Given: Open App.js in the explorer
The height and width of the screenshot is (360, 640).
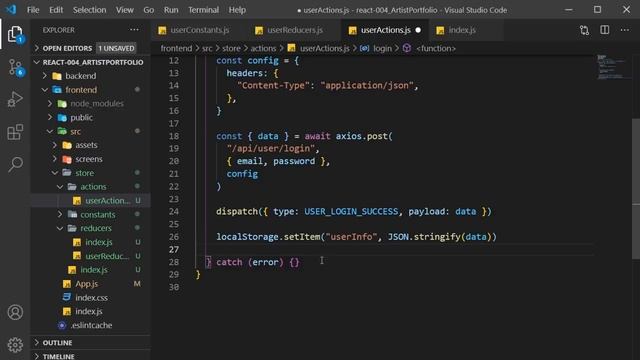Looking at the screenshot, I should click(91, 284).
